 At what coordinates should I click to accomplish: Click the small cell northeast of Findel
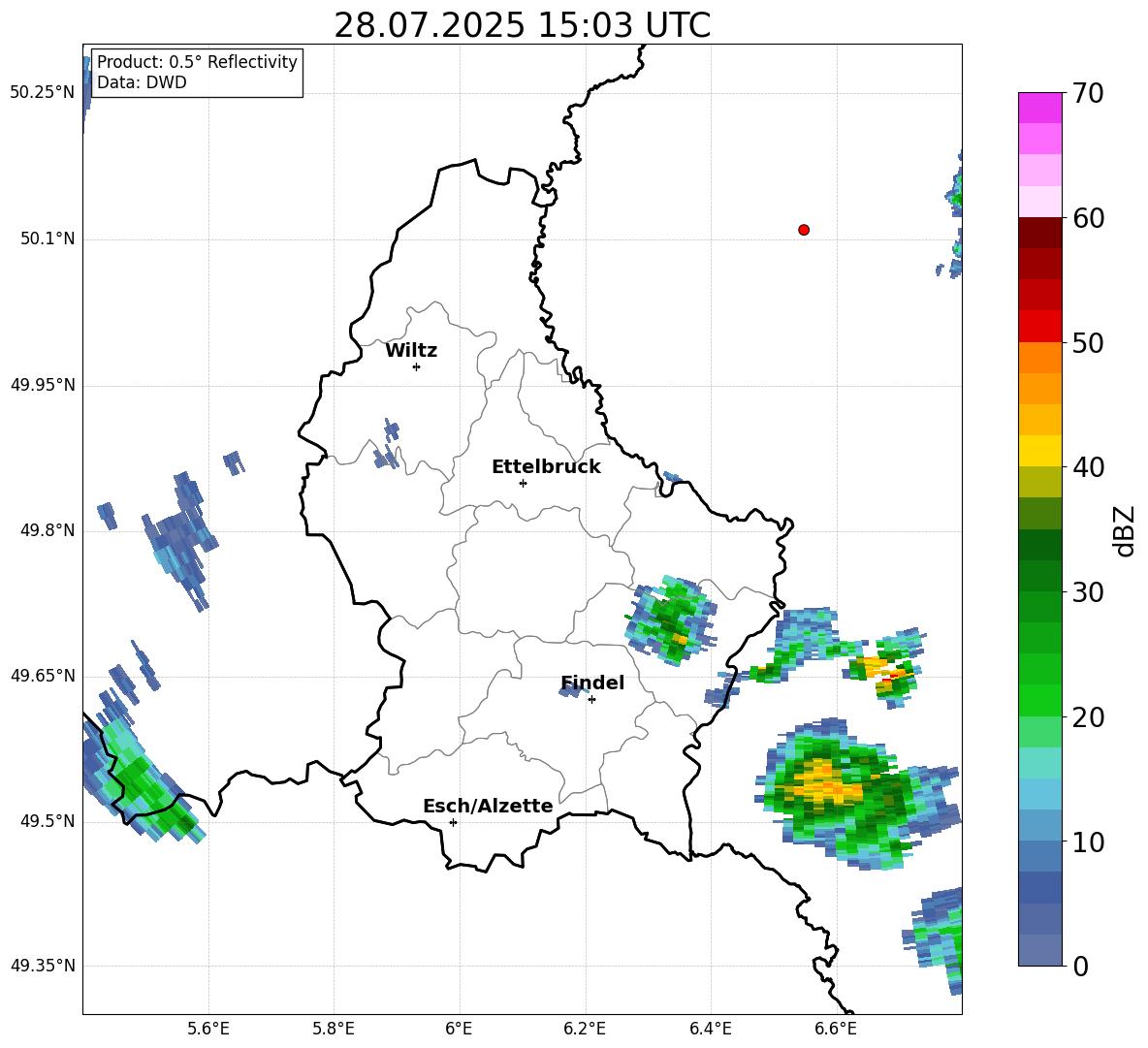tap(670, 620)
